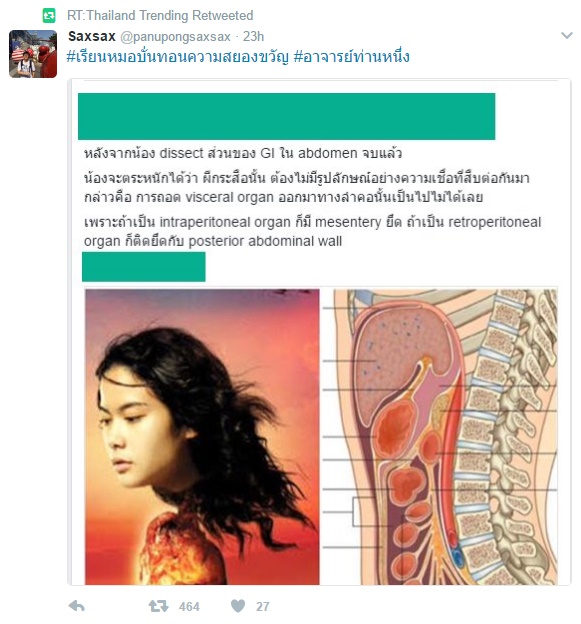581x624 pixels.
Task: Open Saxsax profile picture
Action: [33, 54]
